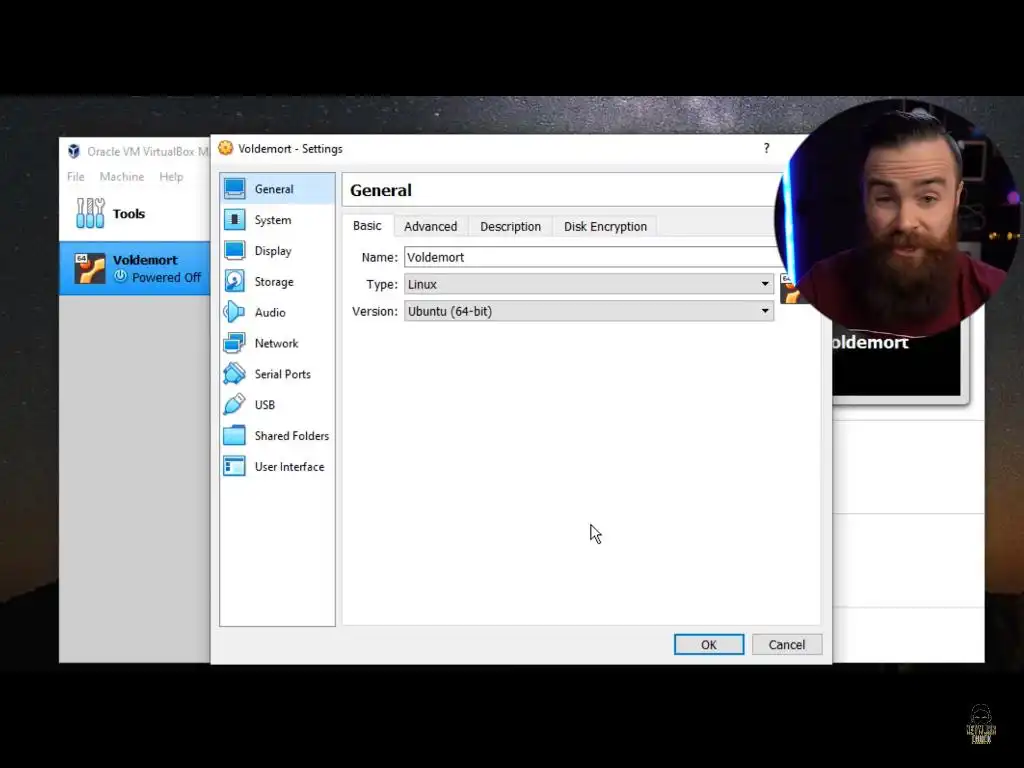Viewport: 1024px width, 768px height.
Task: Click the Tools wrench icon in VirtualBox Manager
Action: 90,214
